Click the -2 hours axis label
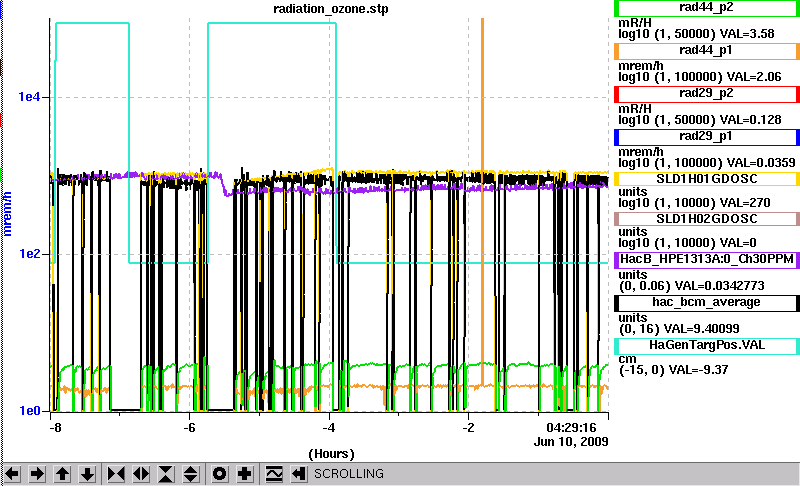The width and height of the screenshot is (800, 486). coord(468,427)
